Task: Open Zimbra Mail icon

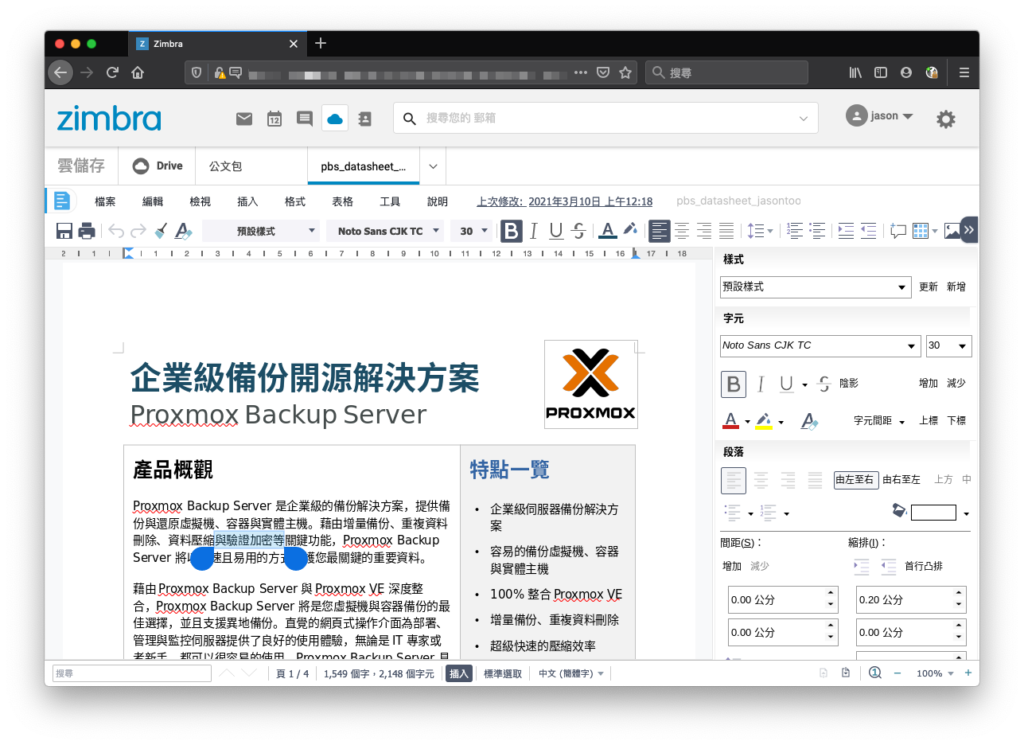Action: 244,119
